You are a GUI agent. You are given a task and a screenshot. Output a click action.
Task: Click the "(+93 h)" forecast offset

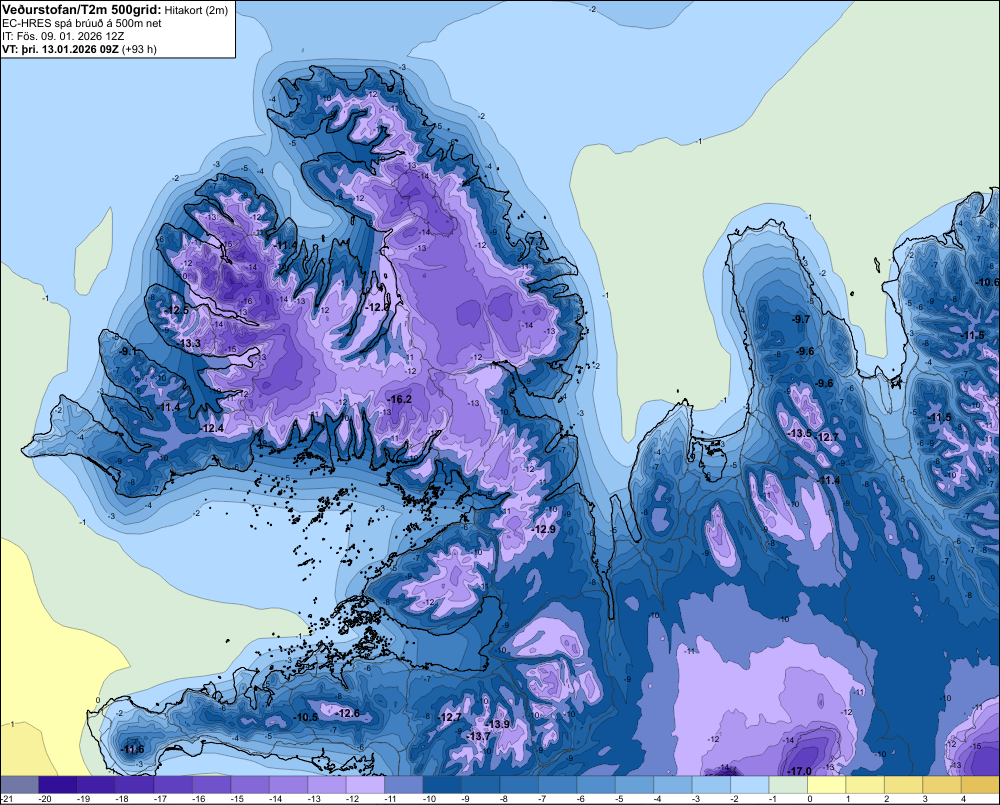(x=139, y=49)
